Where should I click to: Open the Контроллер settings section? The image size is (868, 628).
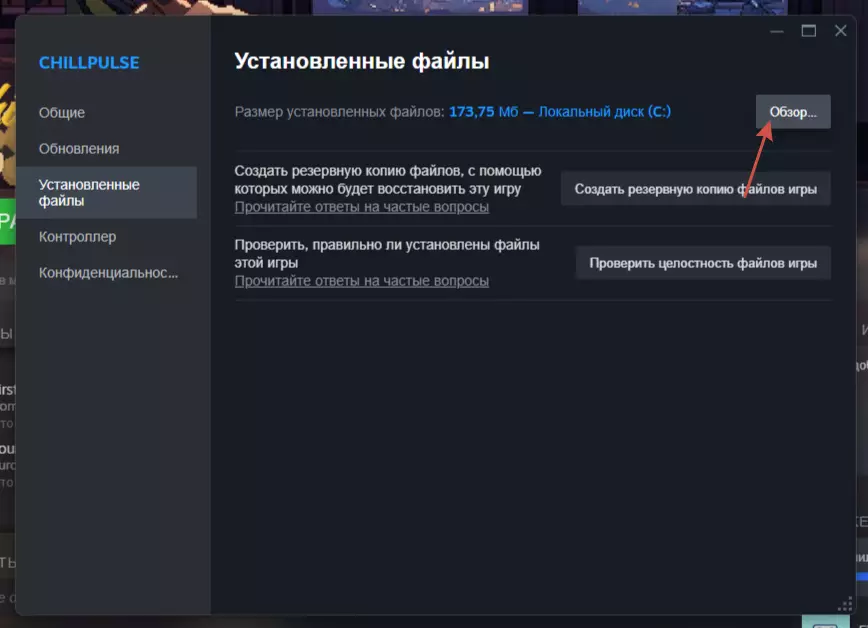pyautogui.click(x=78, y=236)
